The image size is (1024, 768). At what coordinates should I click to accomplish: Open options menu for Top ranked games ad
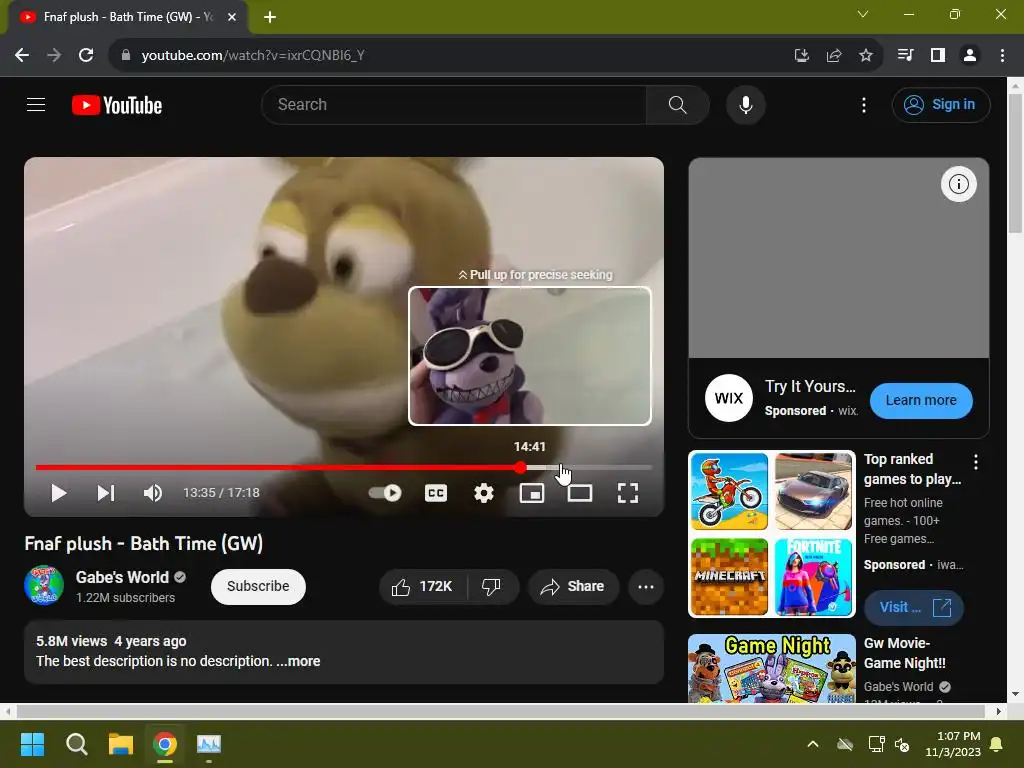coord(976,462)
